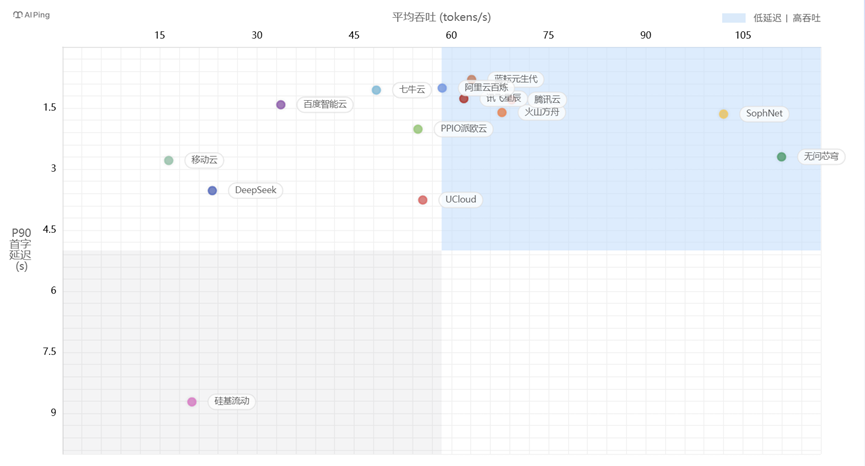The height and width of the screenshot is (466, 865).
Task: Click the 15 tick on throughput axis
Action: click(x=159, y=35)
